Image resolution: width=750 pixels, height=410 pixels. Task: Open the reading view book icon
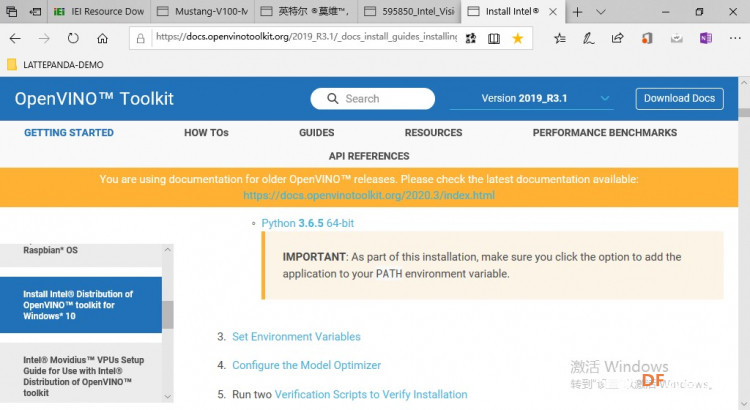pyautogui.click(x=494, y=38)
